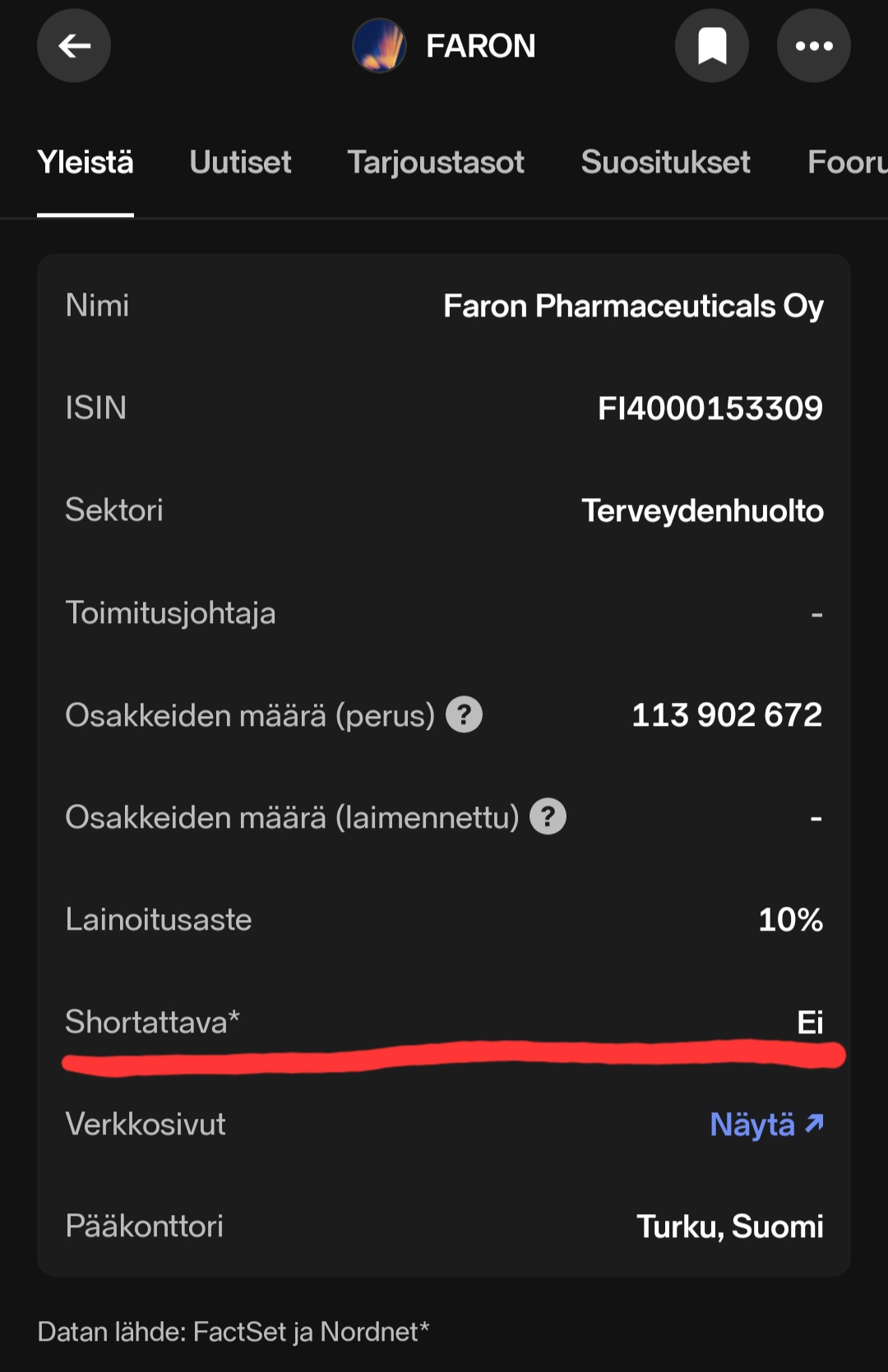Open the Tarjoustasot tab

(x=436, y=162)
